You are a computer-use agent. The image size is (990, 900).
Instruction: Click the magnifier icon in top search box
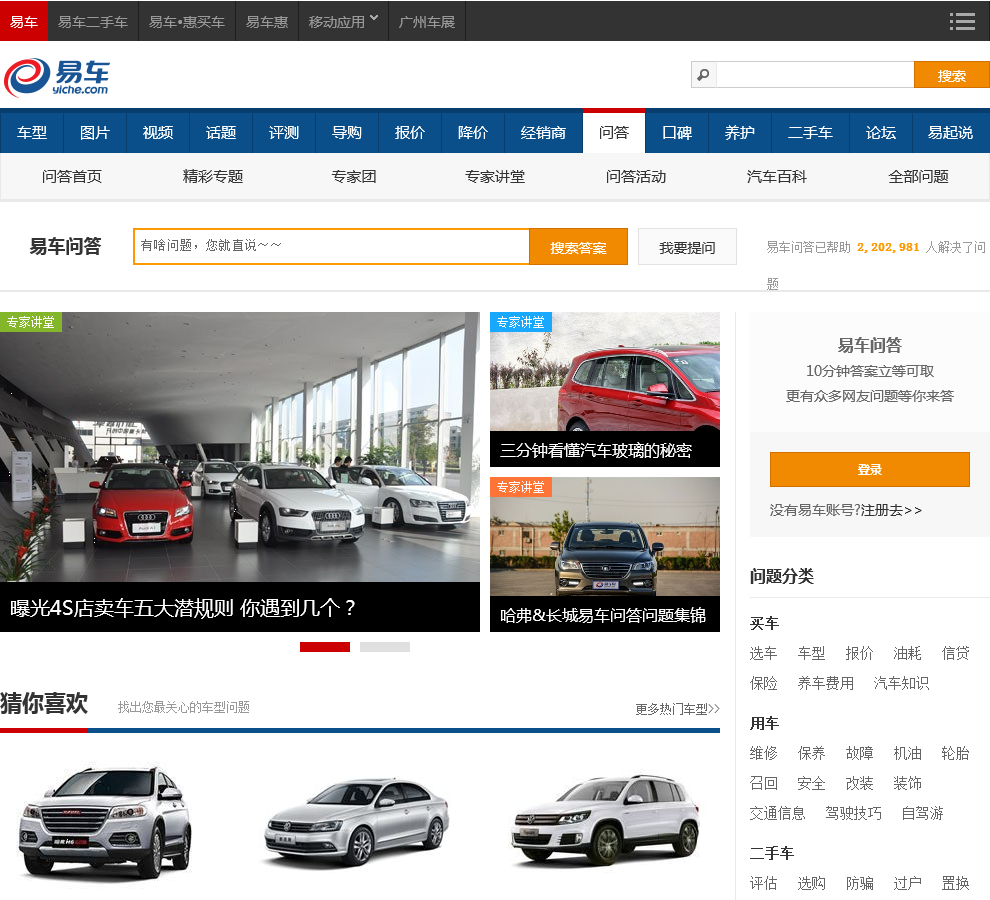click(x=703, y=75)
